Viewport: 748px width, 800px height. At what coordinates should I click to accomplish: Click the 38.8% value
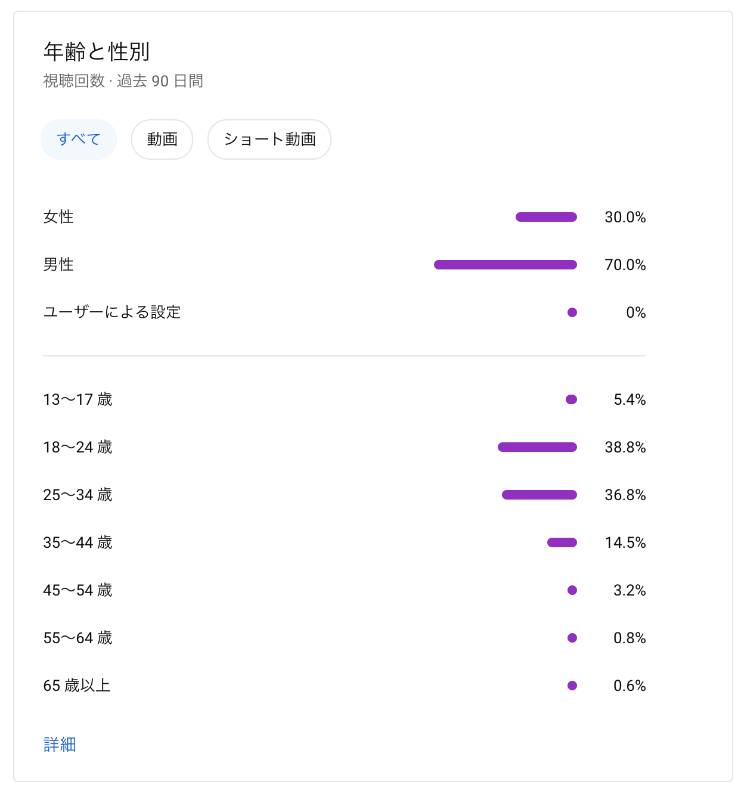tap(625, 447)
